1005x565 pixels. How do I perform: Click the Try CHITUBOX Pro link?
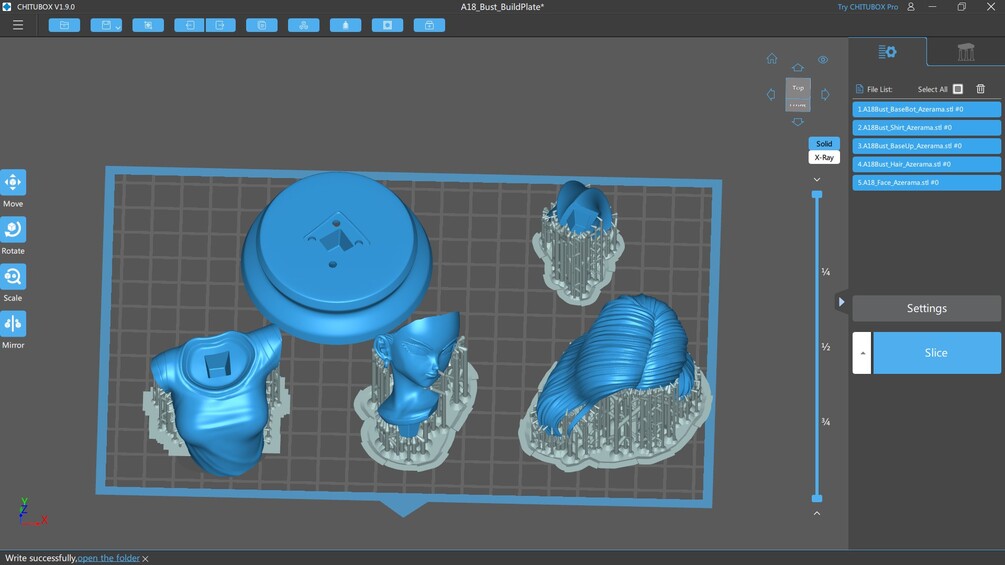[x=867, y=7]
